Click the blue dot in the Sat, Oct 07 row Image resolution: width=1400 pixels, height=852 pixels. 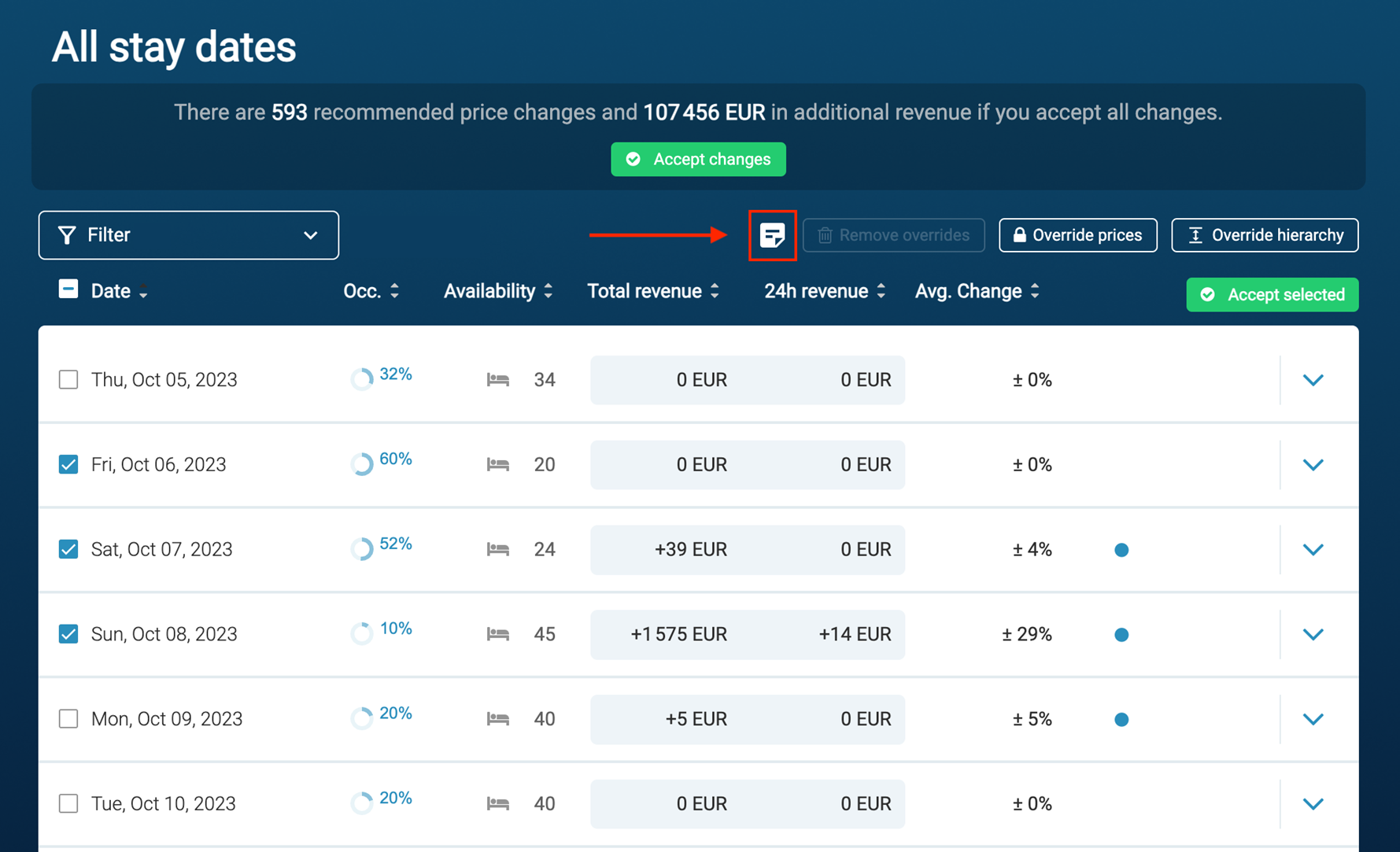[1121, 550]
